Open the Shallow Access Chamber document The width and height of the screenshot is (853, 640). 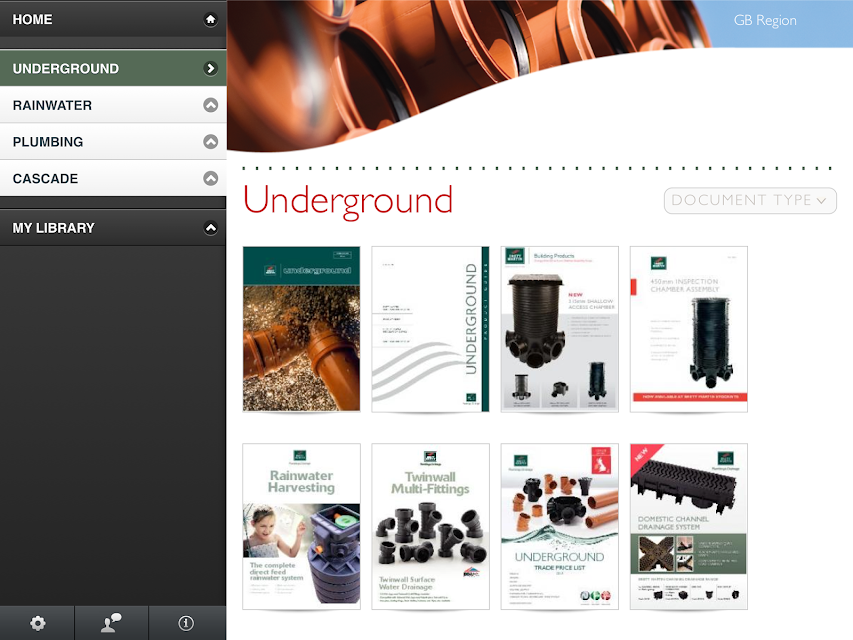tap(559, 329)
